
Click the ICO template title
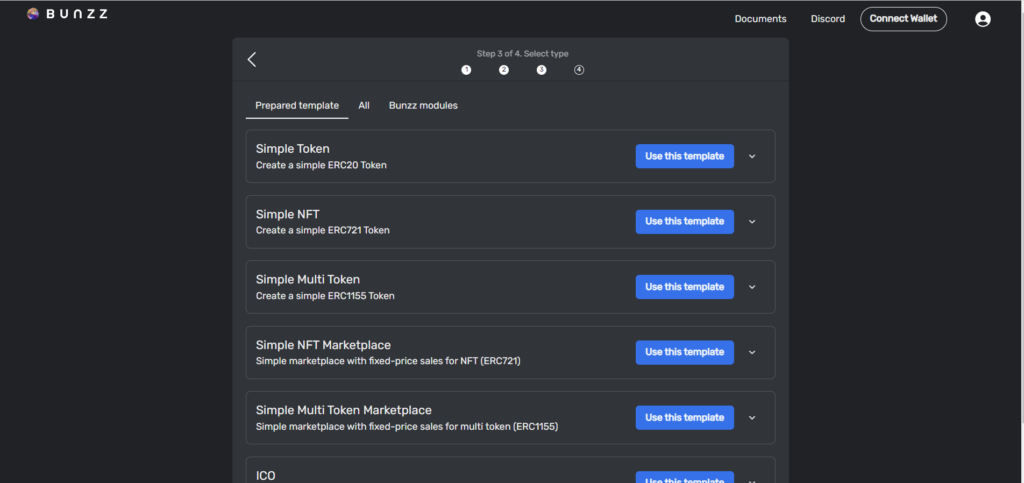coord(266,475)
